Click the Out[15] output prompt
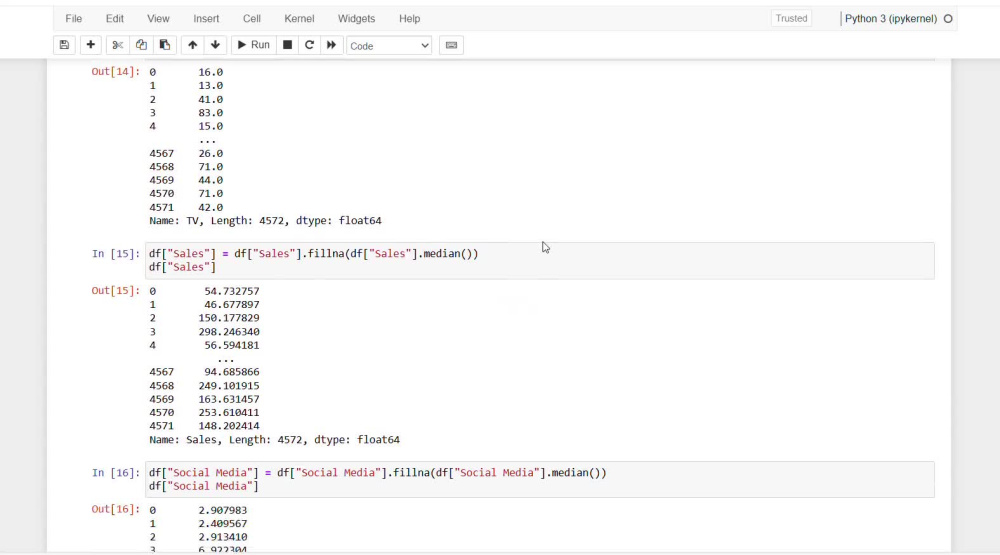 [x=115, y=290]
